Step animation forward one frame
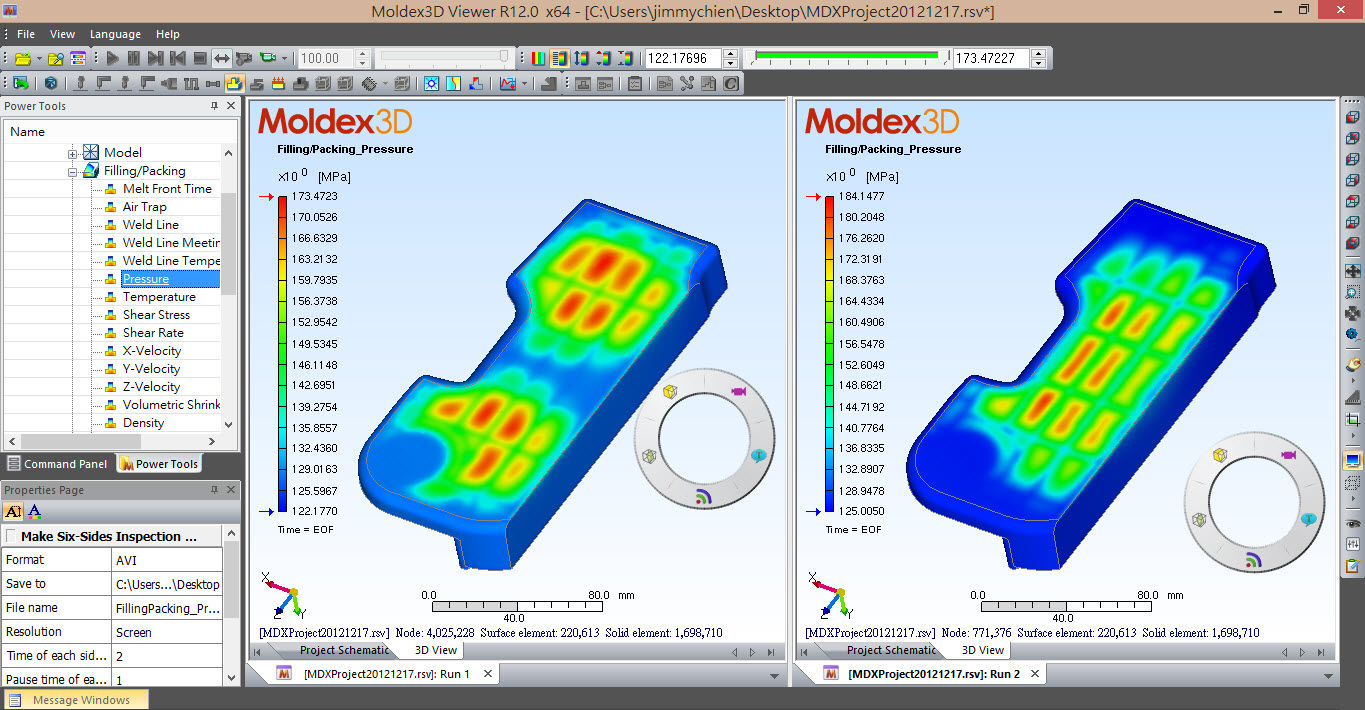 click(x=156, y=59)
